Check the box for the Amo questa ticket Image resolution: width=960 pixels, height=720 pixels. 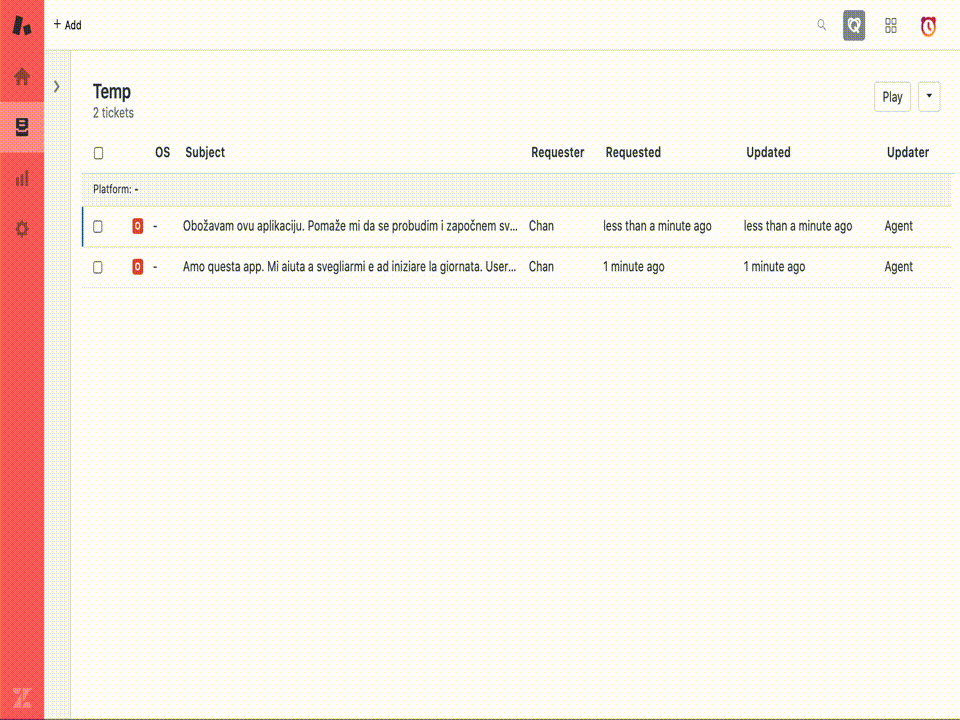click(x=98, y=268)
